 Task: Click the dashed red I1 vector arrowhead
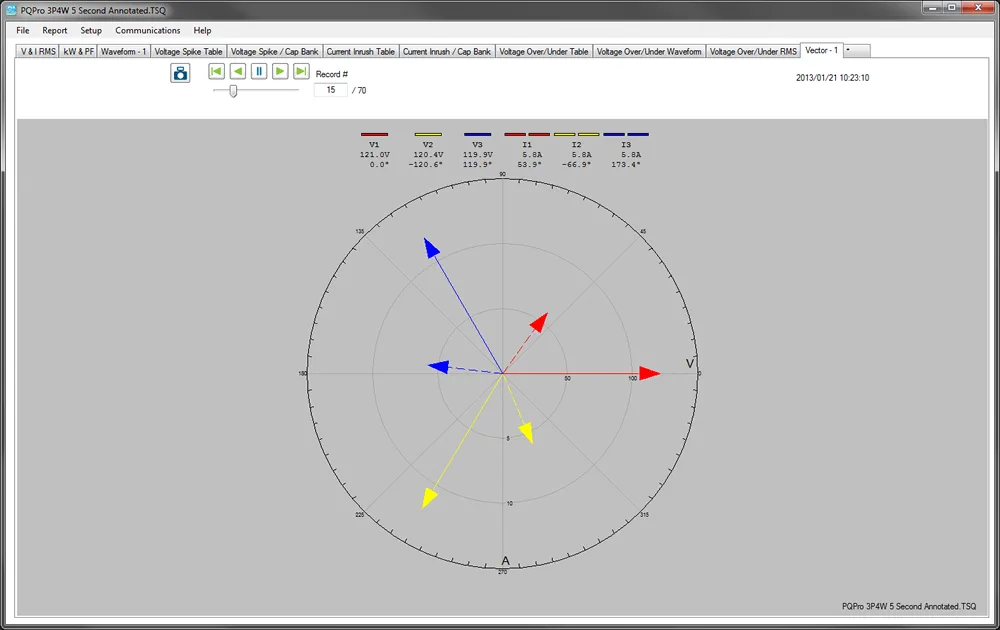539,322
